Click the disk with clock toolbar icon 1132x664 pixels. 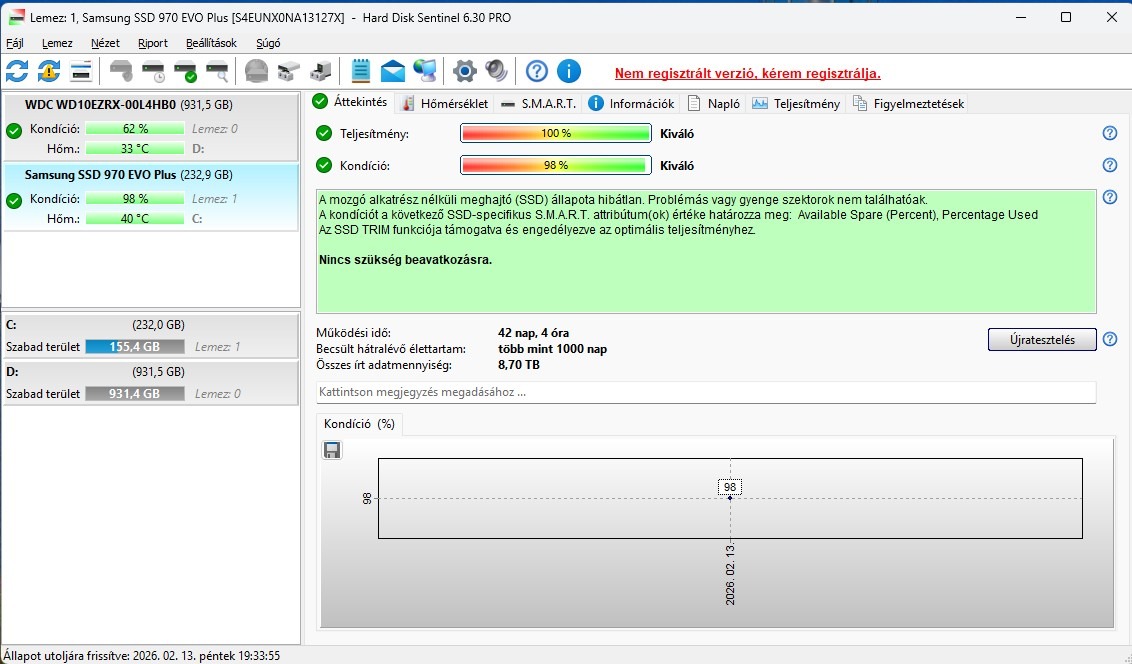(154, 71)
